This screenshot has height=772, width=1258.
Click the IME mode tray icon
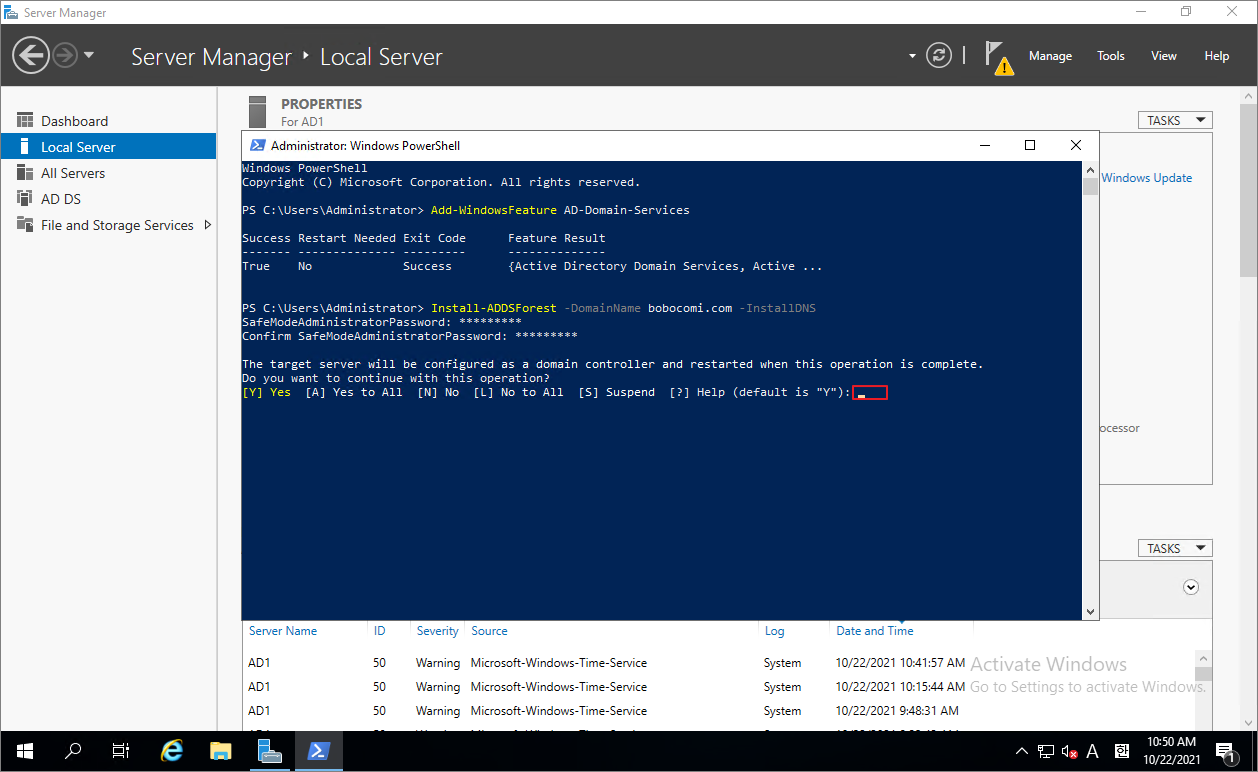pos(1122,751)
